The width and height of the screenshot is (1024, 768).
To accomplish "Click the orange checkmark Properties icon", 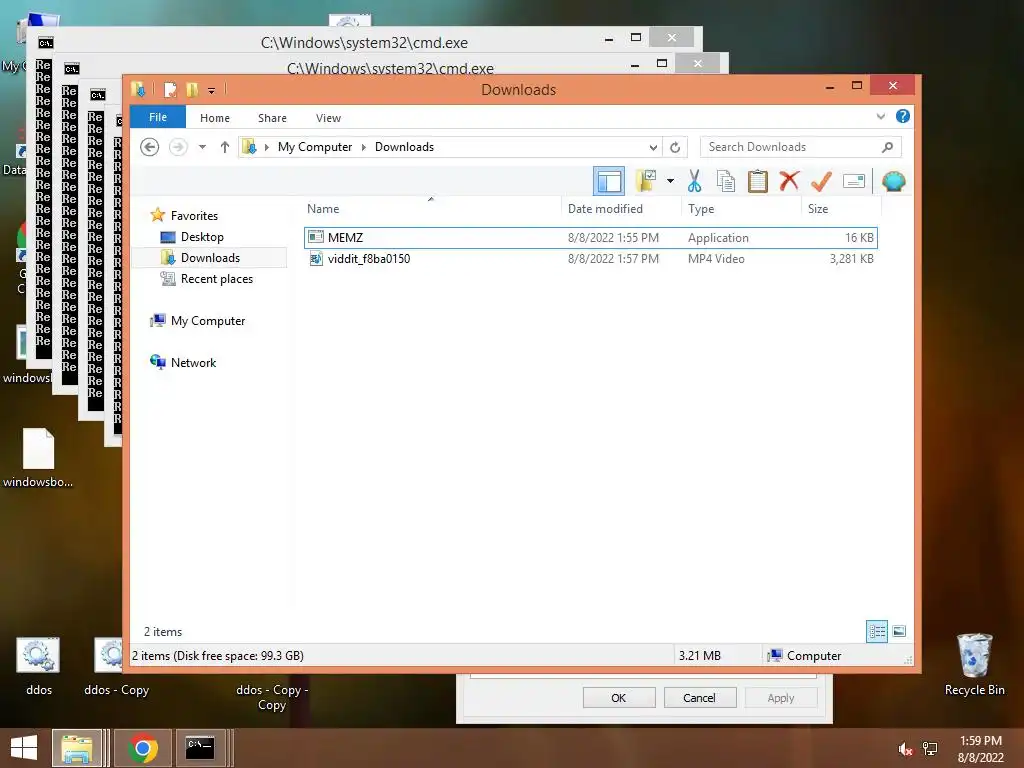I will (821, 181).
